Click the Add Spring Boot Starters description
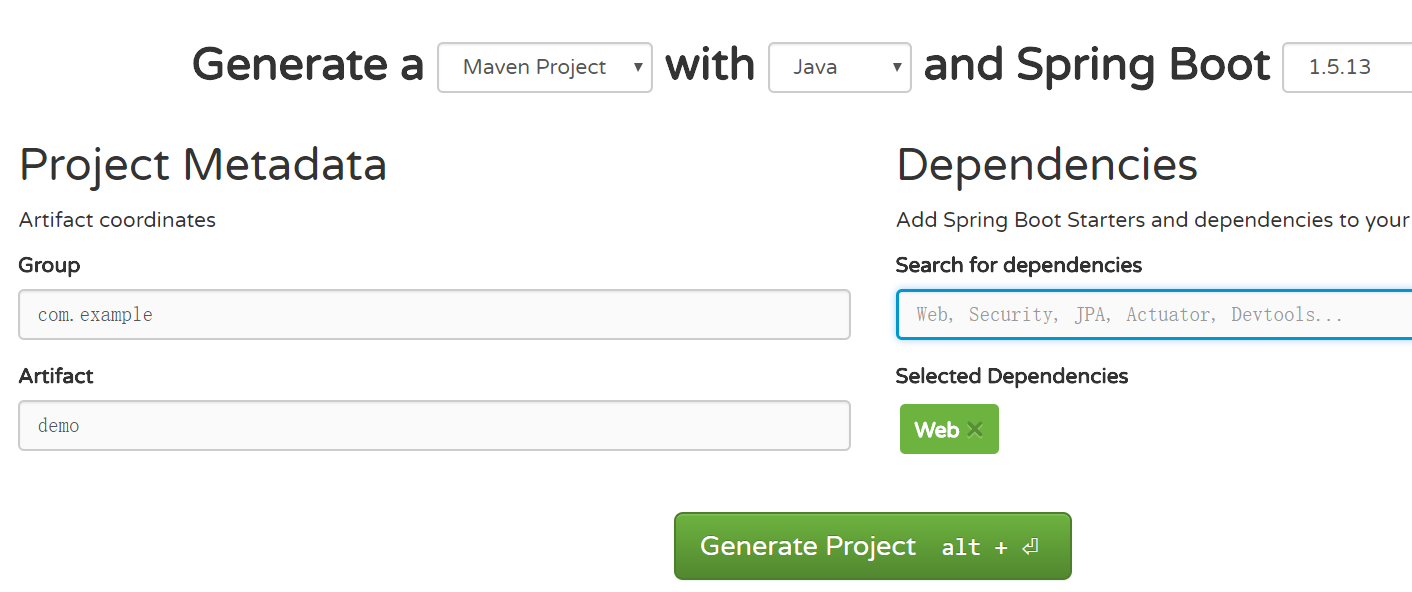1412x592 pixels. 1154,220
